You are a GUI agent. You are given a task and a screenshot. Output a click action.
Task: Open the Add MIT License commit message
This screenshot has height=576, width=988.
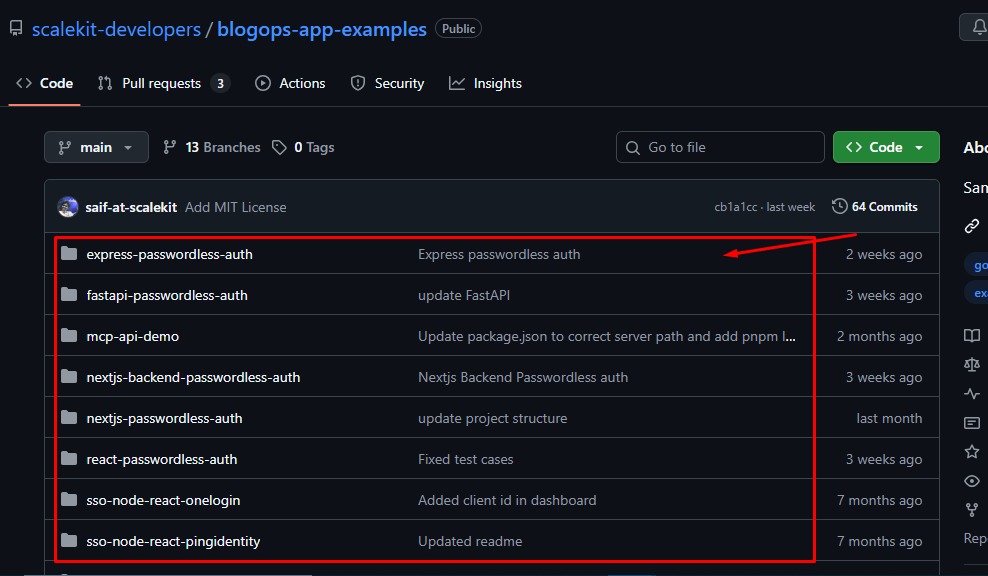(x=236, y=207)
